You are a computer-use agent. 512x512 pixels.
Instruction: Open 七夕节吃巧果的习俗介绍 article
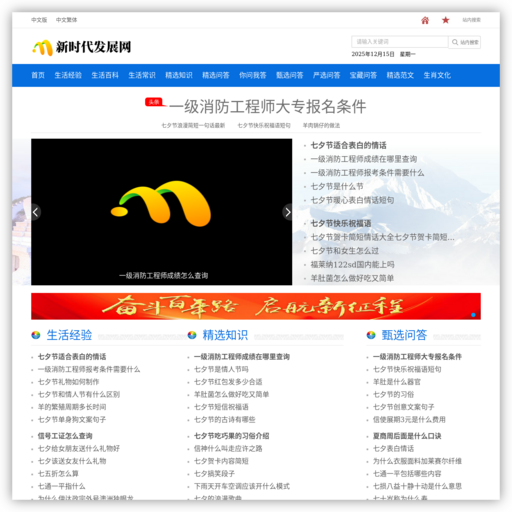click(x=232, y=436)
